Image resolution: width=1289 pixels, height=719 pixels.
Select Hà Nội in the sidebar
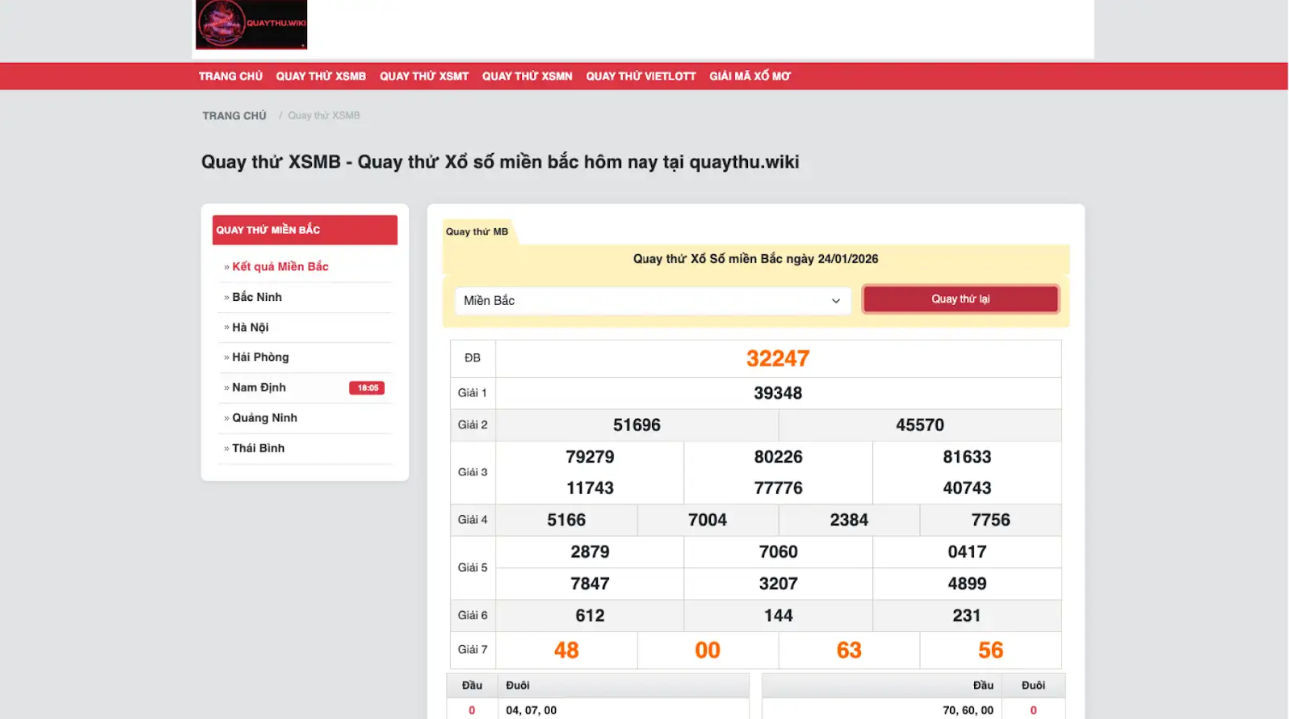[250, 327]
